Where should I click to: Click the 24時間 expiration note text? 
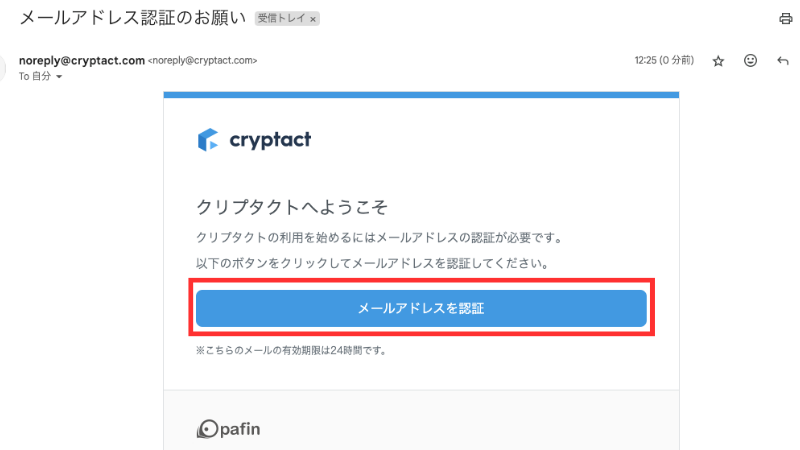(x=291, y=351)
